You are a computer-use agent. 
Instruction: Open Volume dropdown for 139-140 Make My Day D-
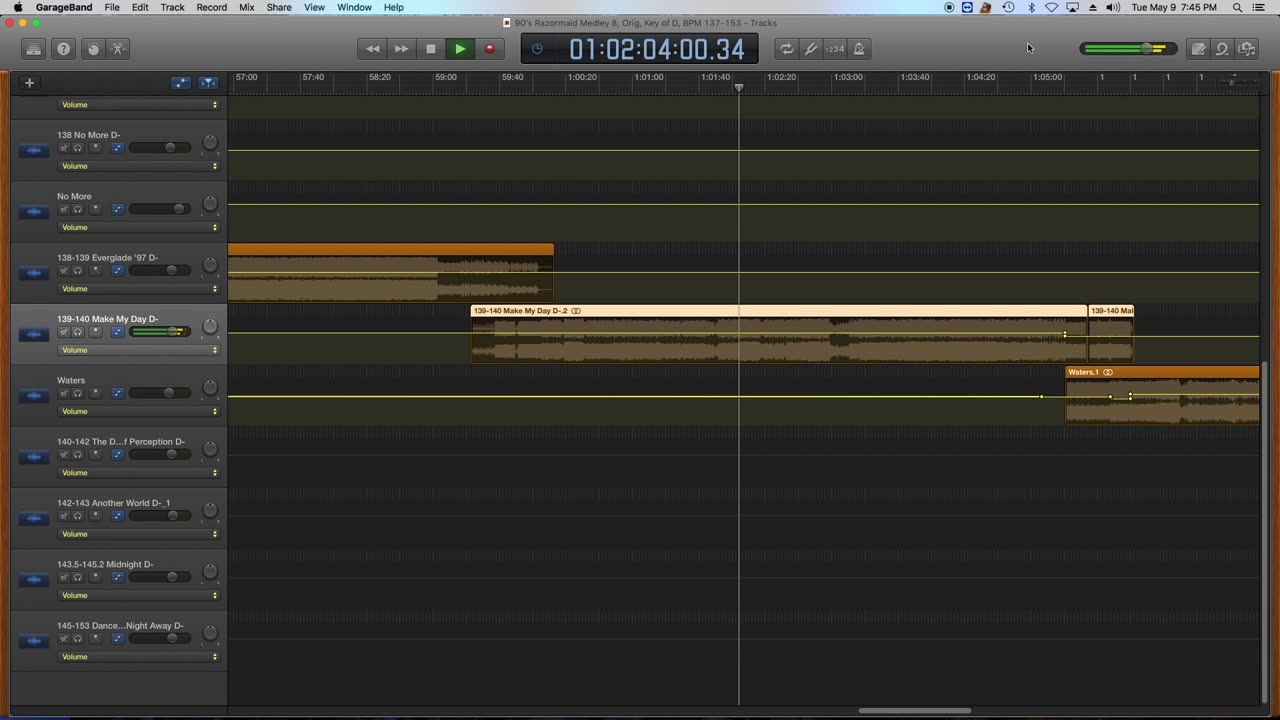138,350
